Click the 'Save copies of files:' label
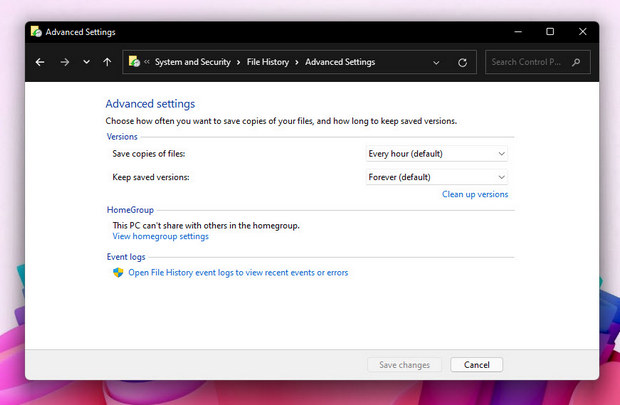 tap(149, 154)
